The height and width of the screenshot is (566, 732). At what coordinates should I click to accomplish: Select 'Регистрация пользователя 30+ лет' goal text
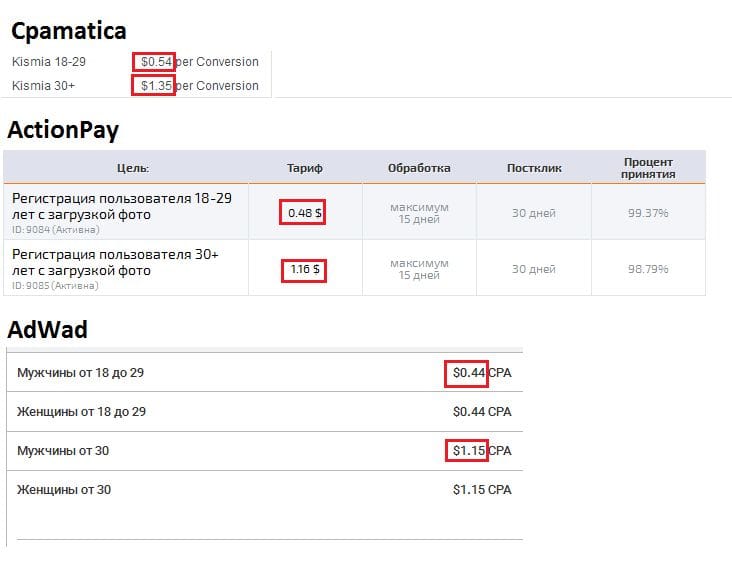[115, 262]
